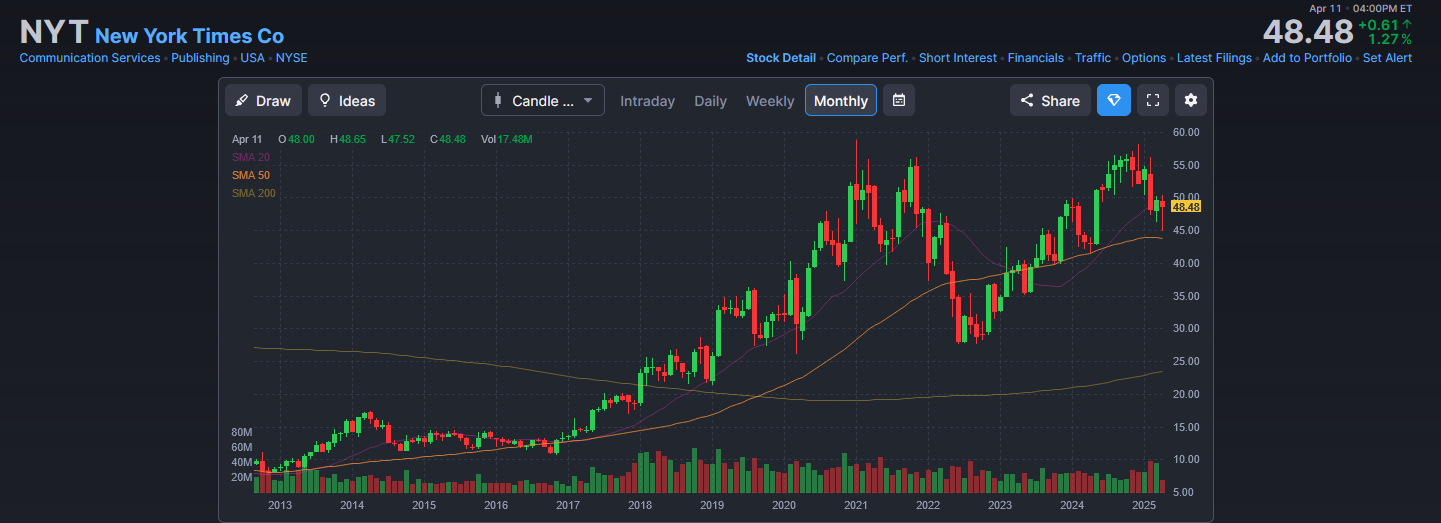1441x523 pixels.
Task: Switch to the Weekly timeframe
Action: coord(769,101)
